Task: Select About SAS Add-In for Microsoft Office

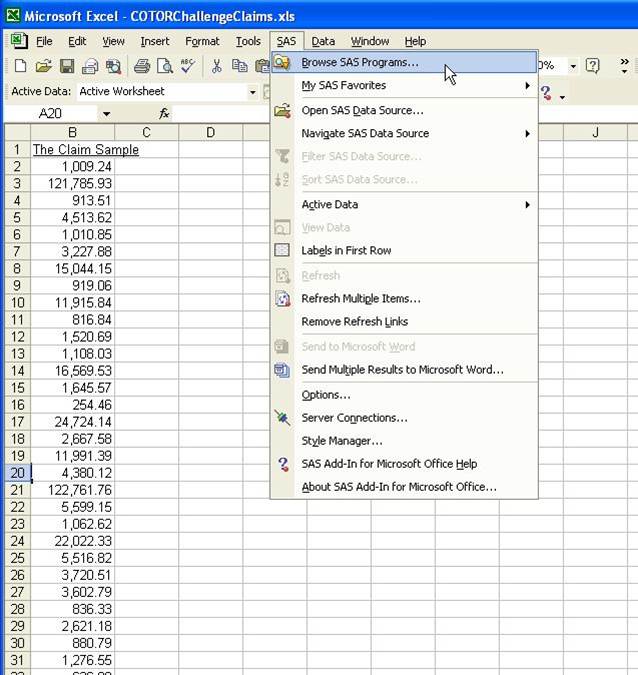Action: (405, 487)
